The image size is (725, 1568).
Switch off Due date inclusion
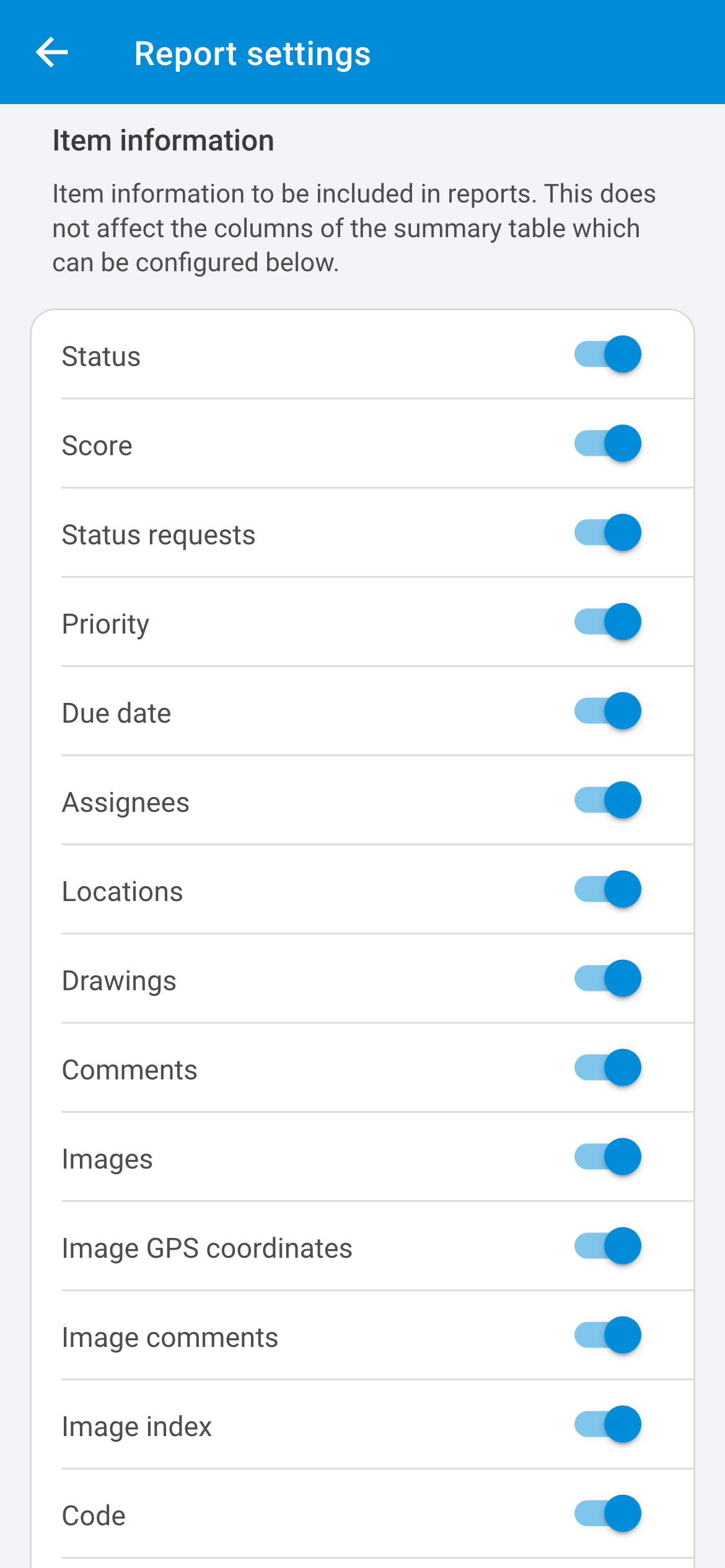tap(607, 712)
